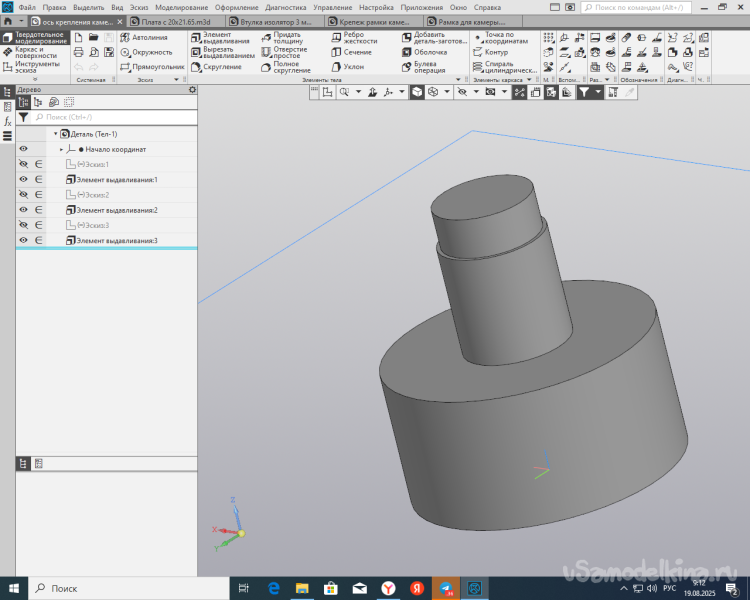The height and width of the screenshot is (600, 750).
Task: Open the tree panel settings gear
Action: pyautogui.click(x=193, y=89)
